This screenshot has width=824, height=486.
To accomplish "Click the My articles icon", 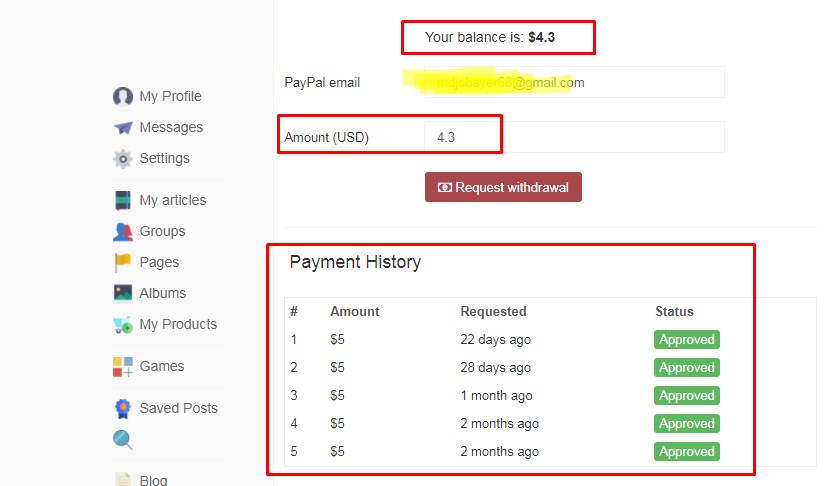I will point(123,200).
